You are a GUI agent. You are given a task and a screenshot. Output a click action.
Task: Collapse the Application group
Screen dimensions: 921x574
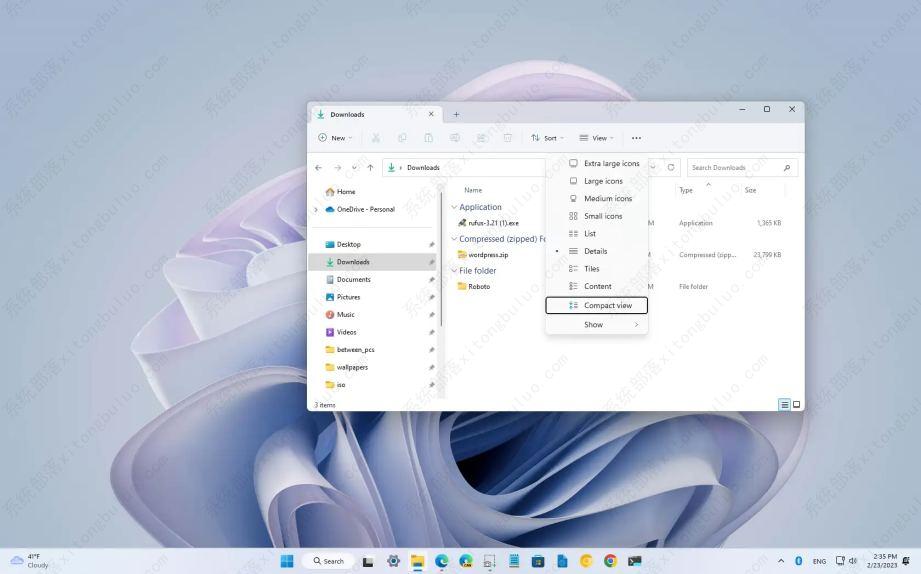click(x=454, y=207)
